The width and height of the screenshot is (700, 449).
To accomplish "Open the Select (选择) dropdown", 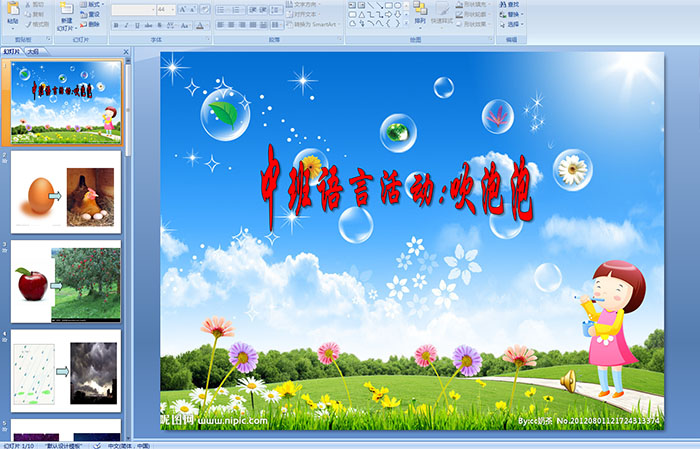I will [x=512, y=24].
